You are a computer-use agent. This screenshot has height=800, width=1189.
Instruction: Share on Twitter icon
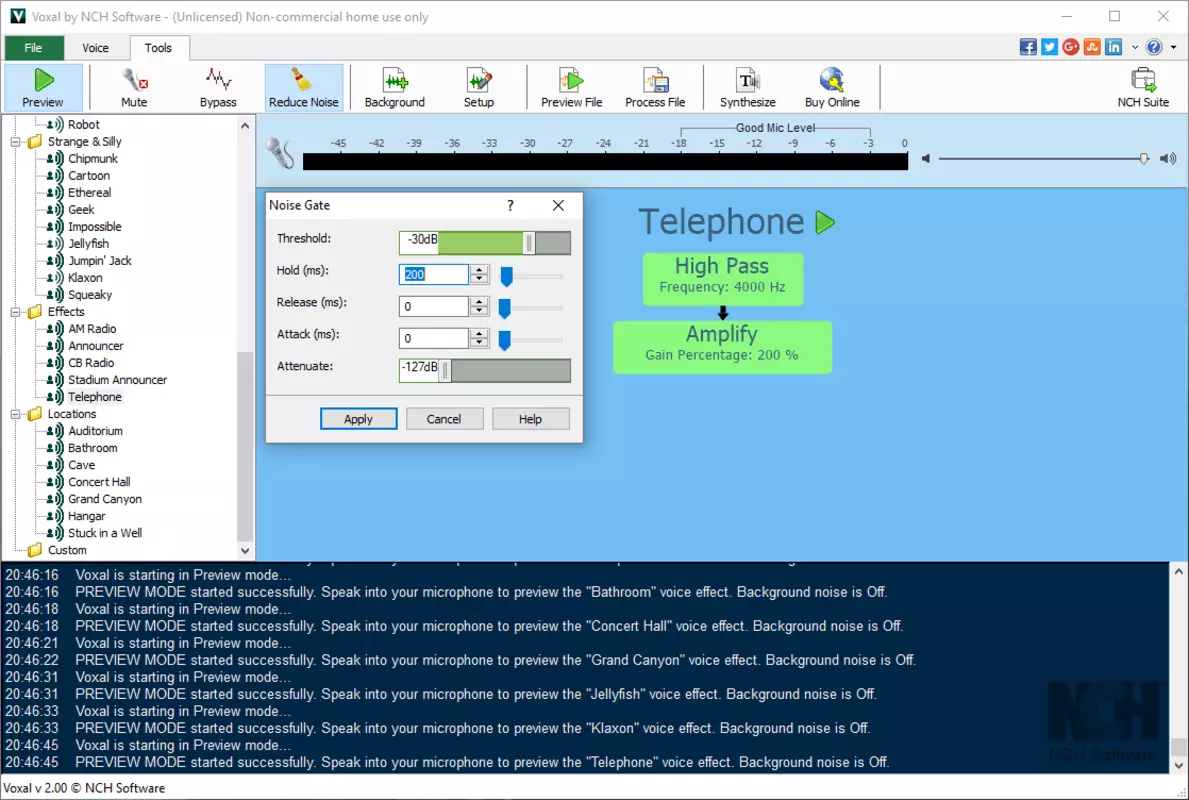(1049, 47)
